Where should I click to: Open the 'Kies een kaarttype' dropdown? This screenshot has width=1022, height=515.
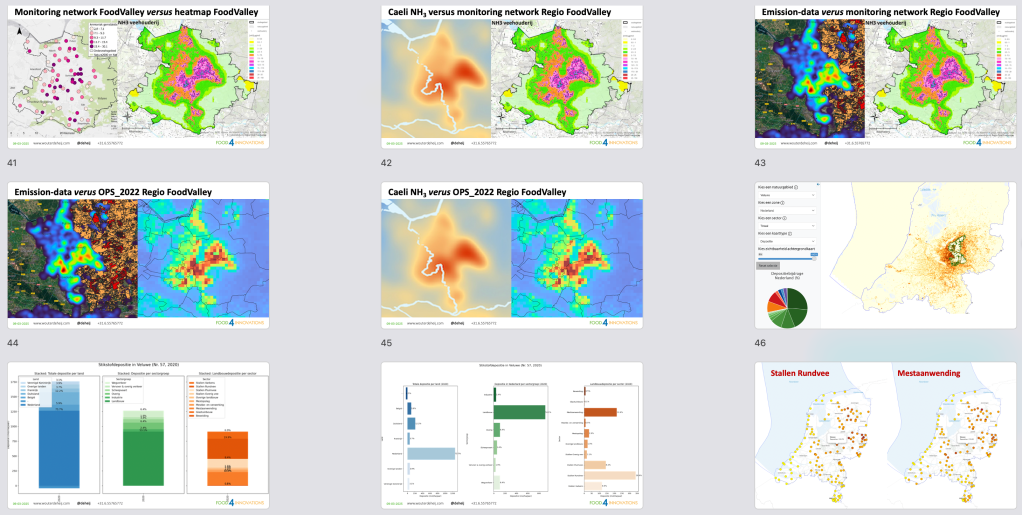[787, 240]
